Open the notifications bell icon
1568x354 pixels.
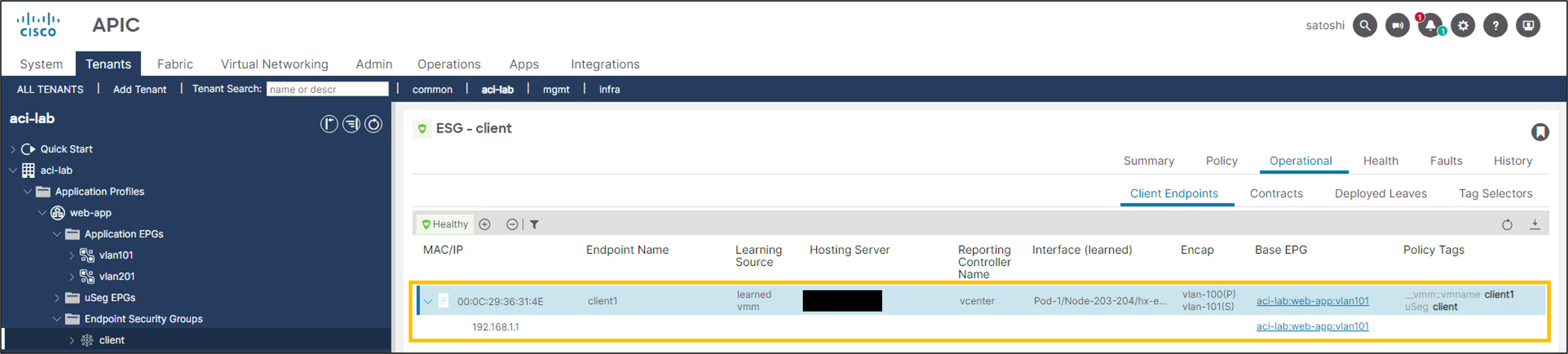pyautogui.click(x=1431, y=26)
